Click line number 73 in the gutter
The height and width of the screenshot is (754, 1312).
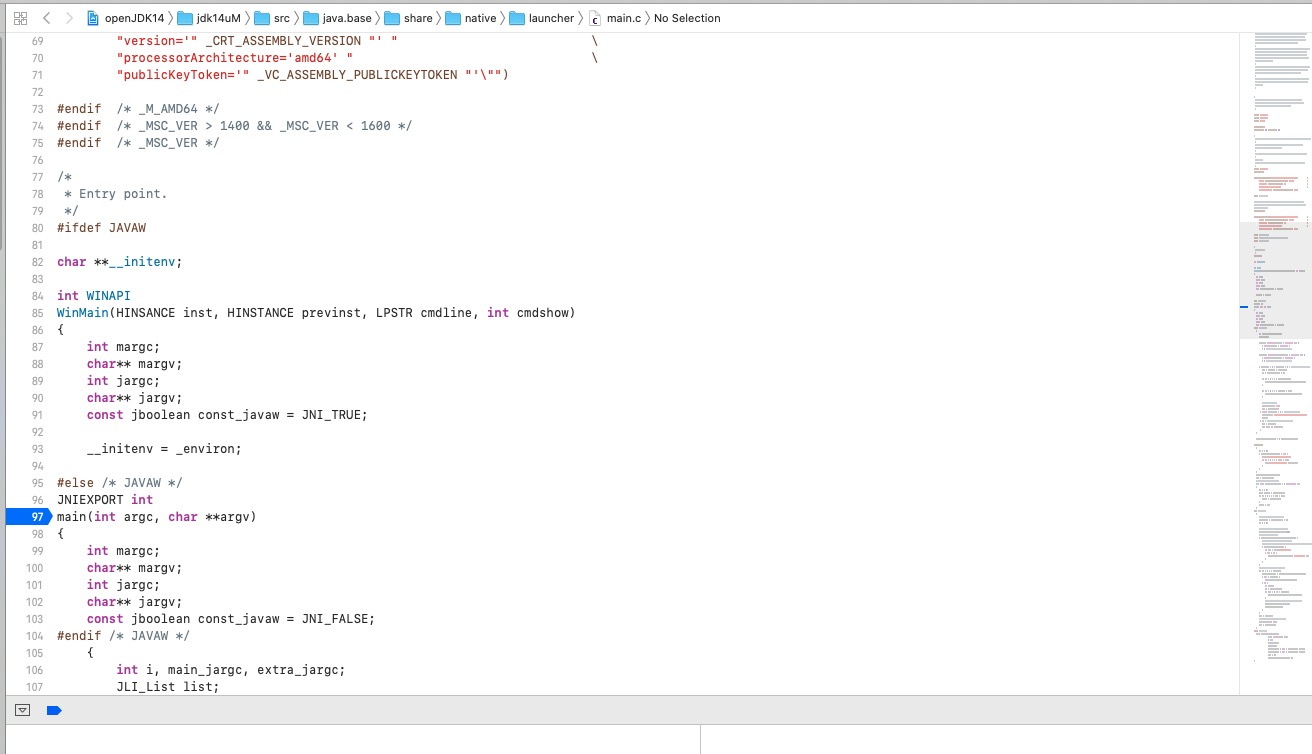[37, 109]
